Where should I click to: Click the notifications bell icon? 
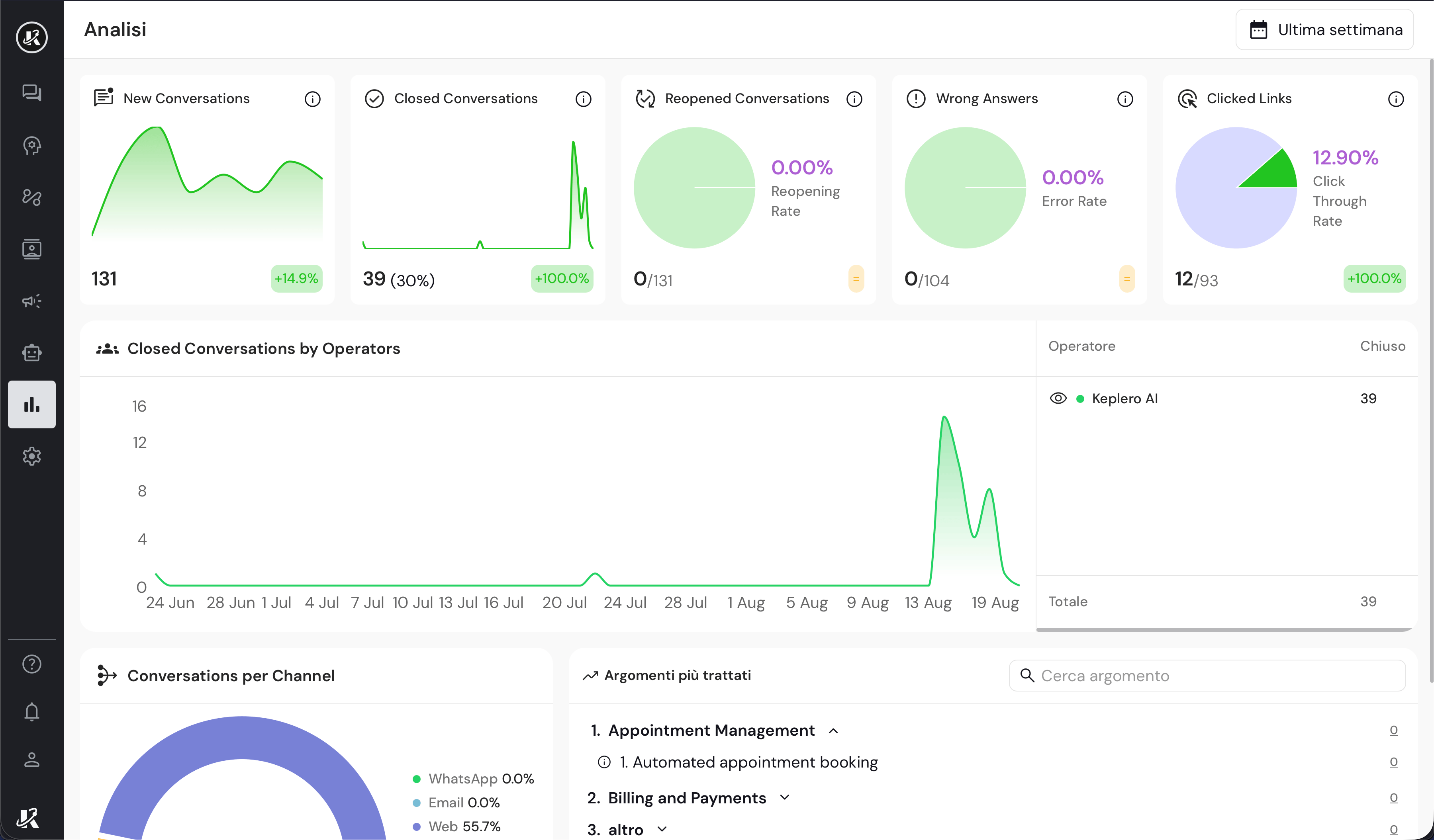pos(32,712)
